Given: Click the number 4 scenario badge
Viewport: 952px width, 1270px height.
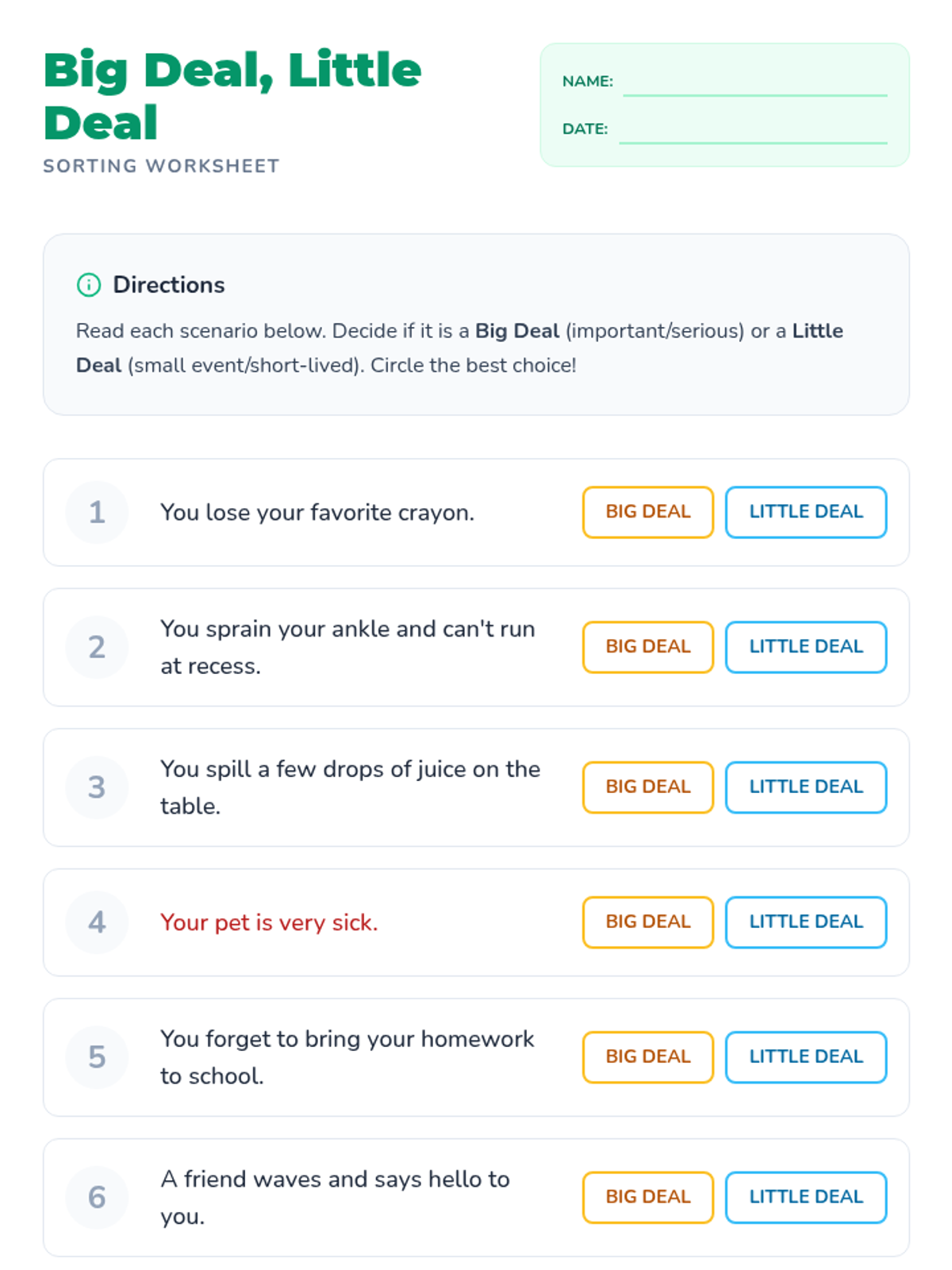Looking at the screenshot, I should coord(97,922).
